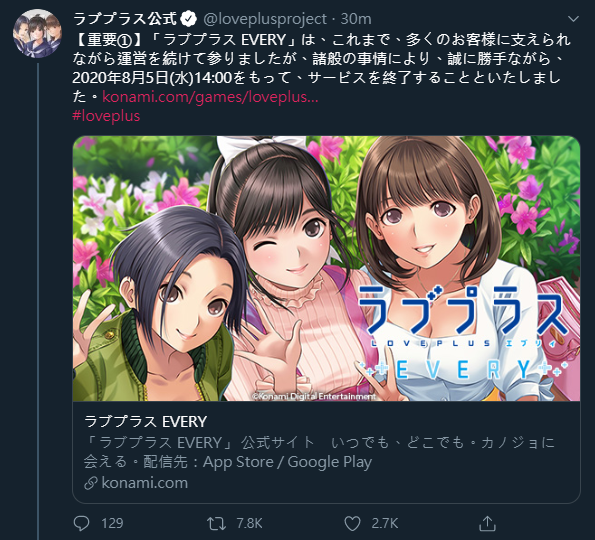Open the @loveplusproject handle
This screenshot has width=595, height=540.
pyautogui.click(x=265, y=19)
